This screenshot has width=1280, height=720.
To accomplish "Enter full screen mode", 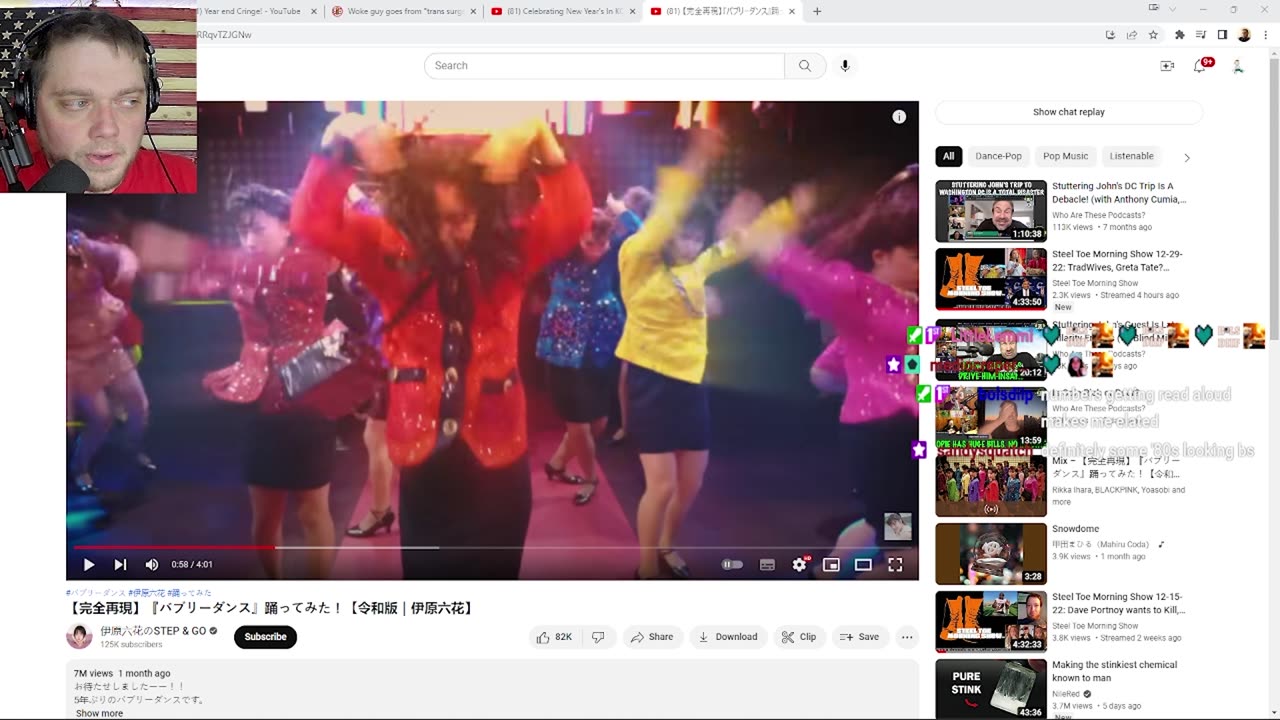I will [895, 565].
